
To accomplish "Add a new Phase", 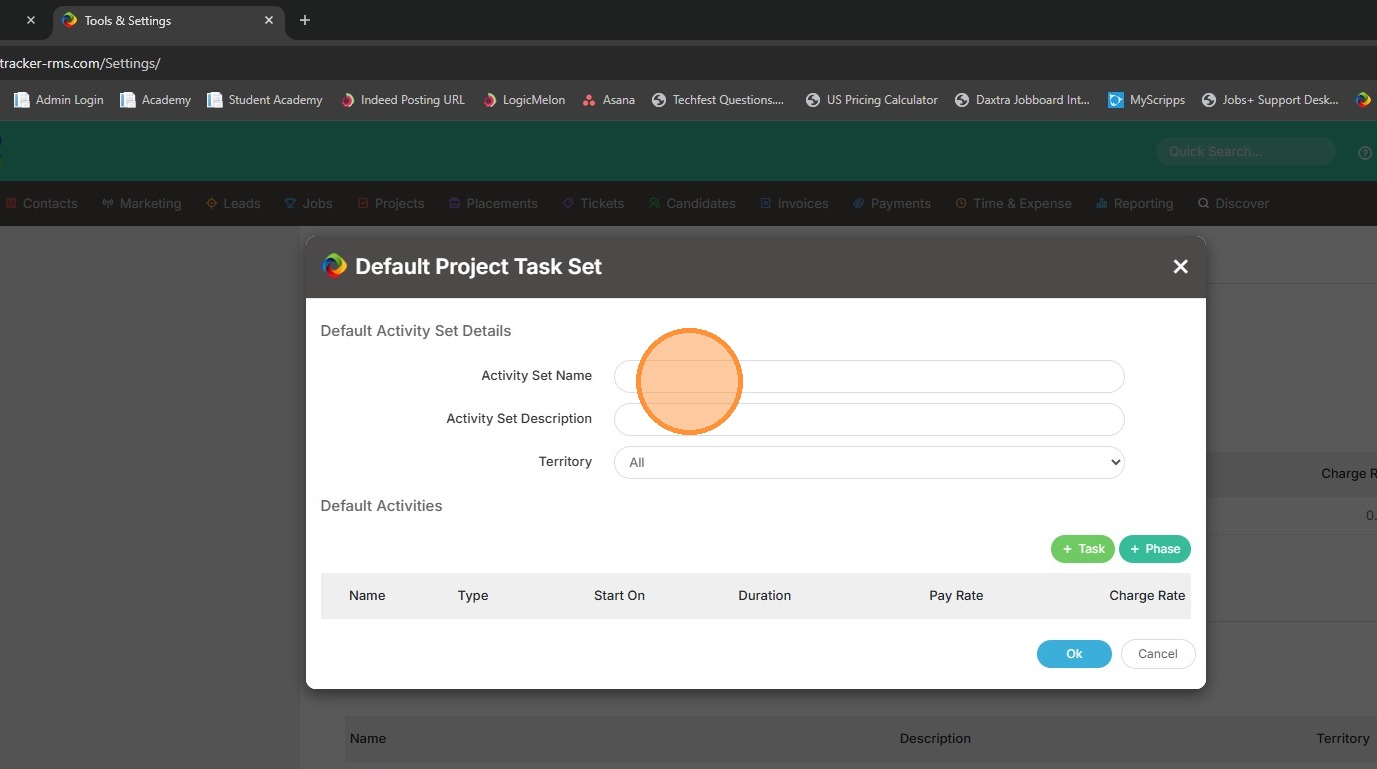I will tap(1155, 549).
